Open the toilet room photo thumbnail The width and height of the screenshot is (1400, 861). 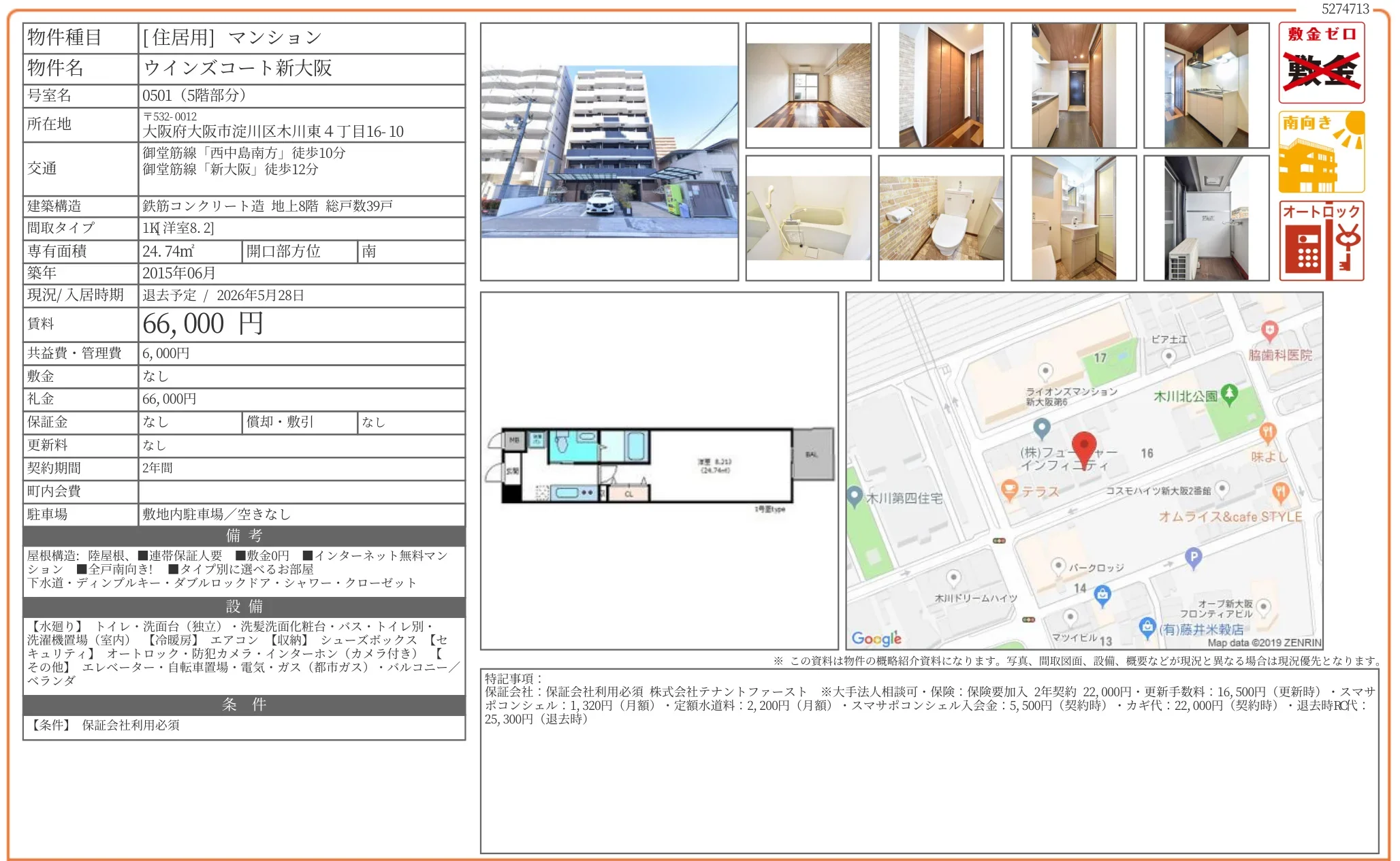941,218
